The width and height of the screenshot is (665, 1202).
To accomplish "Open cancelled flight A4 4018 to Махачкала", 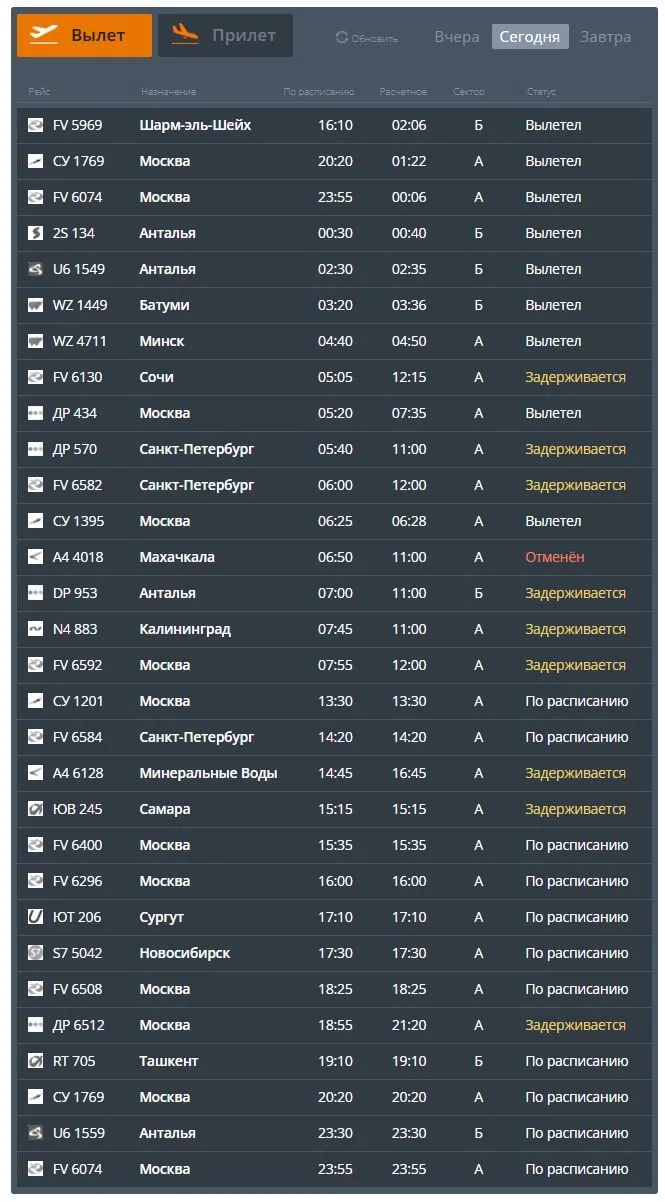I will (x=339, y=557).
